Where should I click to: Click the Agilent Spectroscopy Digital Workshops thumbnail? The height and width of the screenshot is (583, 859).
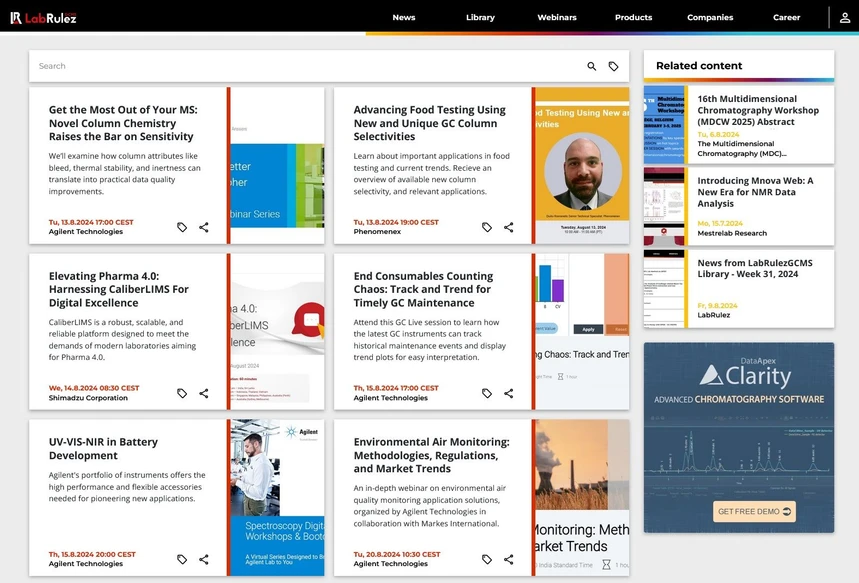[x=277, y=498]
